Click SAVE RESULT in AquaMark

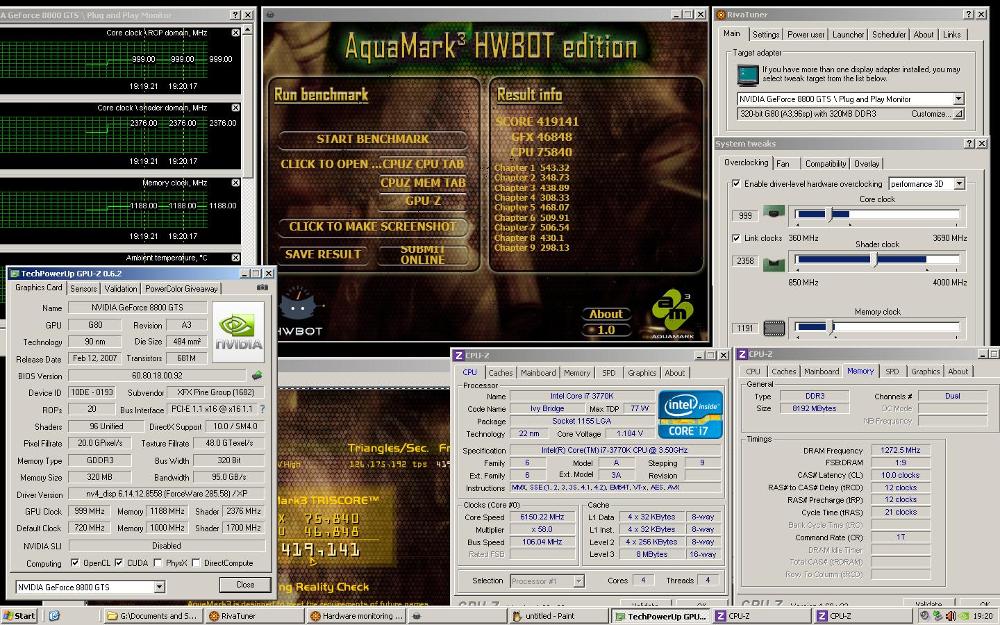click(x=323, y=254)
